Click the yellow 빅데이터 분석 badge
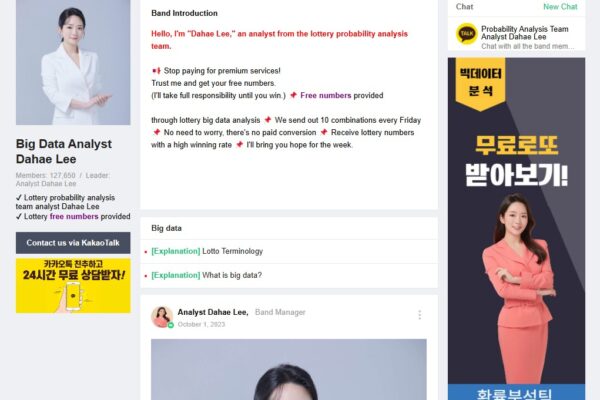 pyautogui.click(x=480, y=83)
